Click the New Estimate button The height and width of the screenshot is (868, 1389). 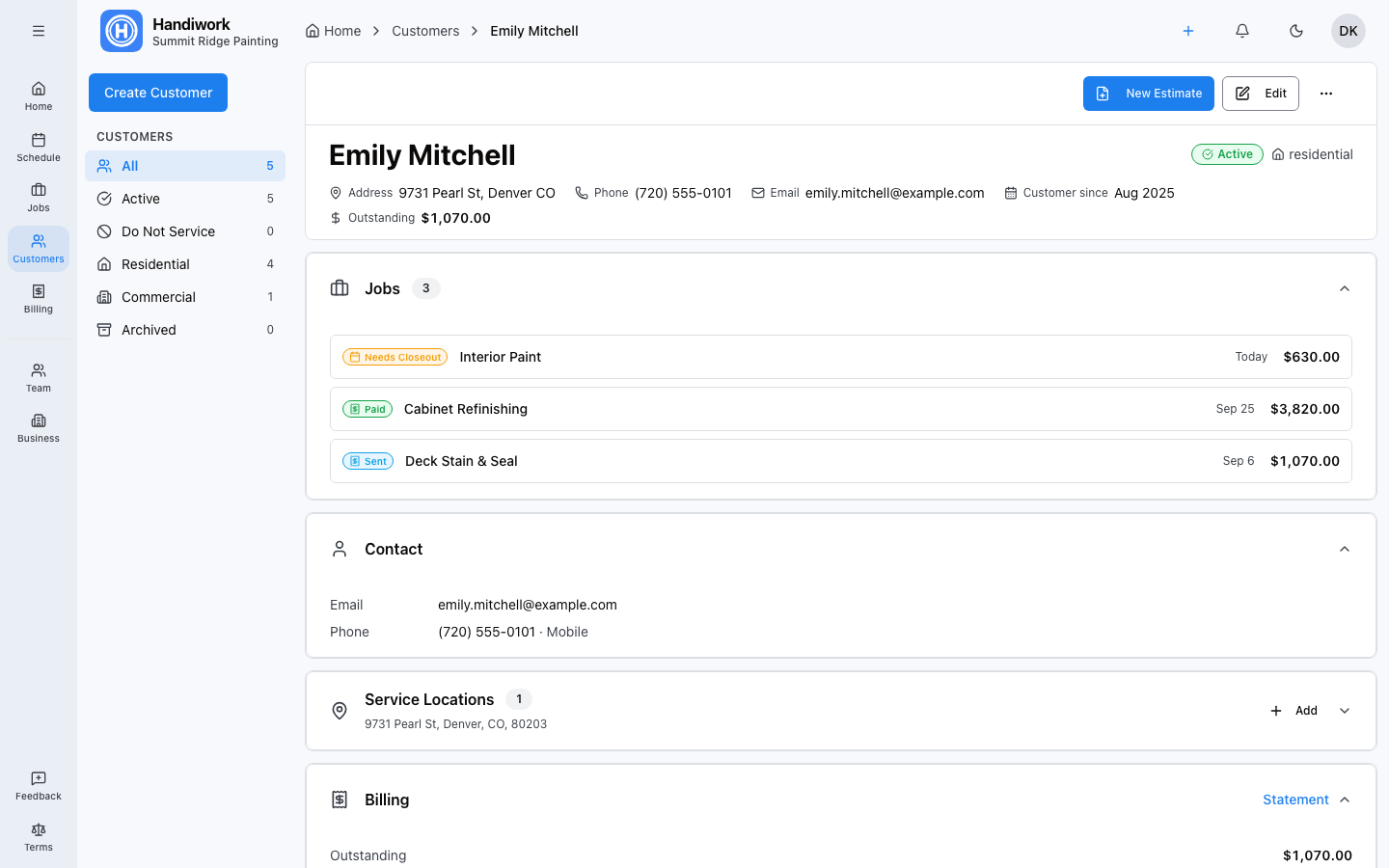(x=1148, y=94)
